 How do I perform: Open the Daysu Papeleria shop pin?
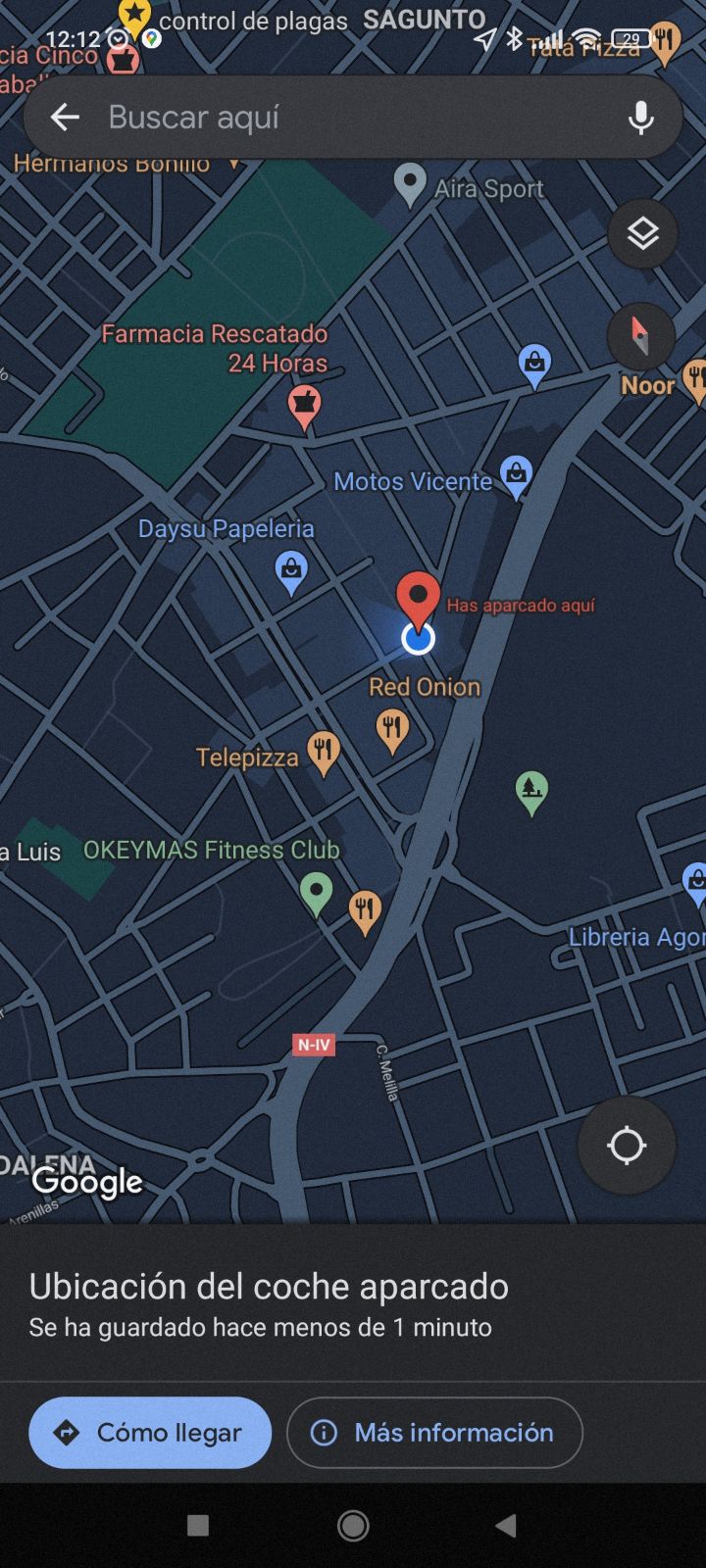[290, 572]
